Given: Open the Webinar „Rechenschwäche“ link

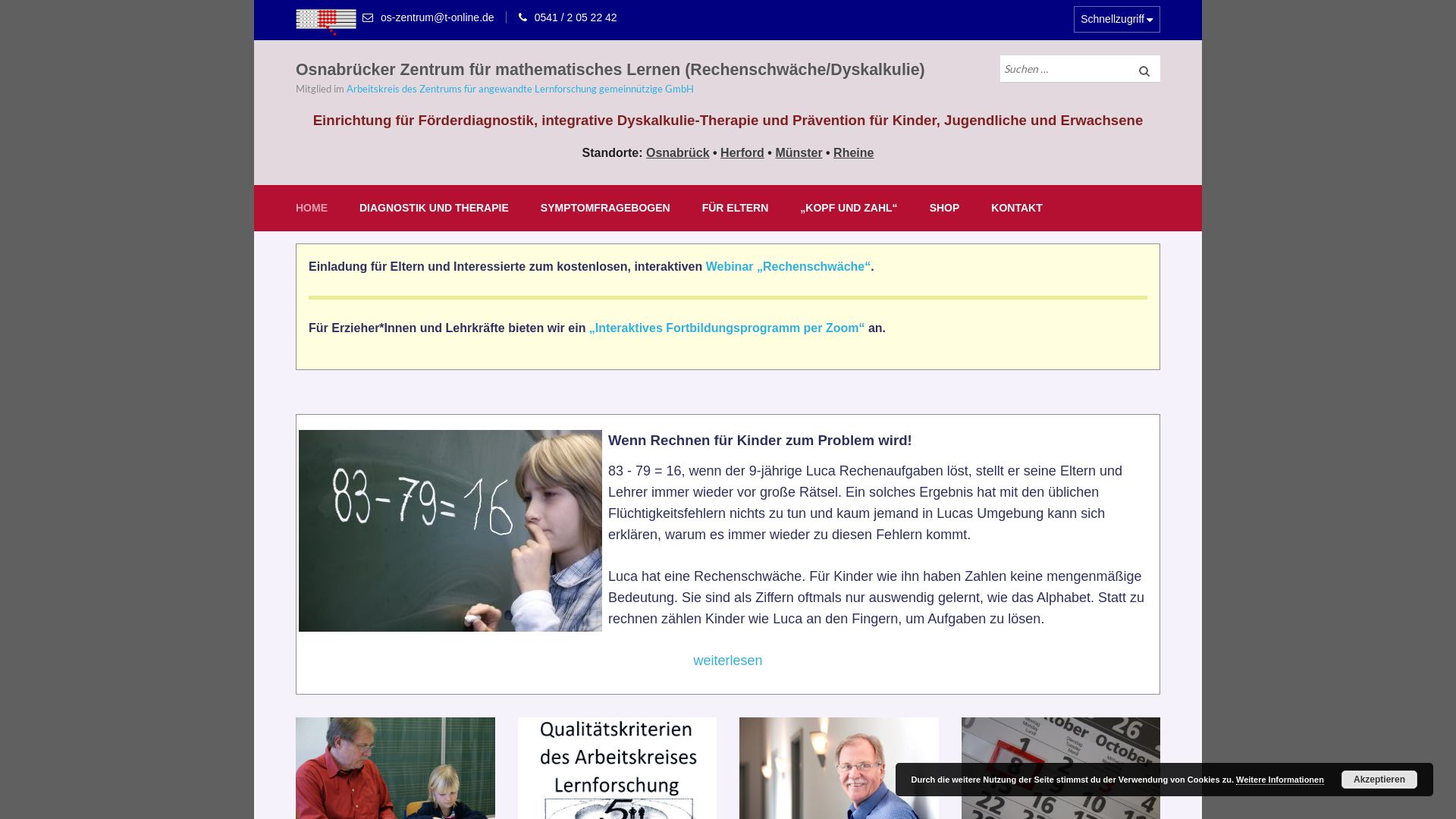Looking at the screenshot, I should coord(788,267).
